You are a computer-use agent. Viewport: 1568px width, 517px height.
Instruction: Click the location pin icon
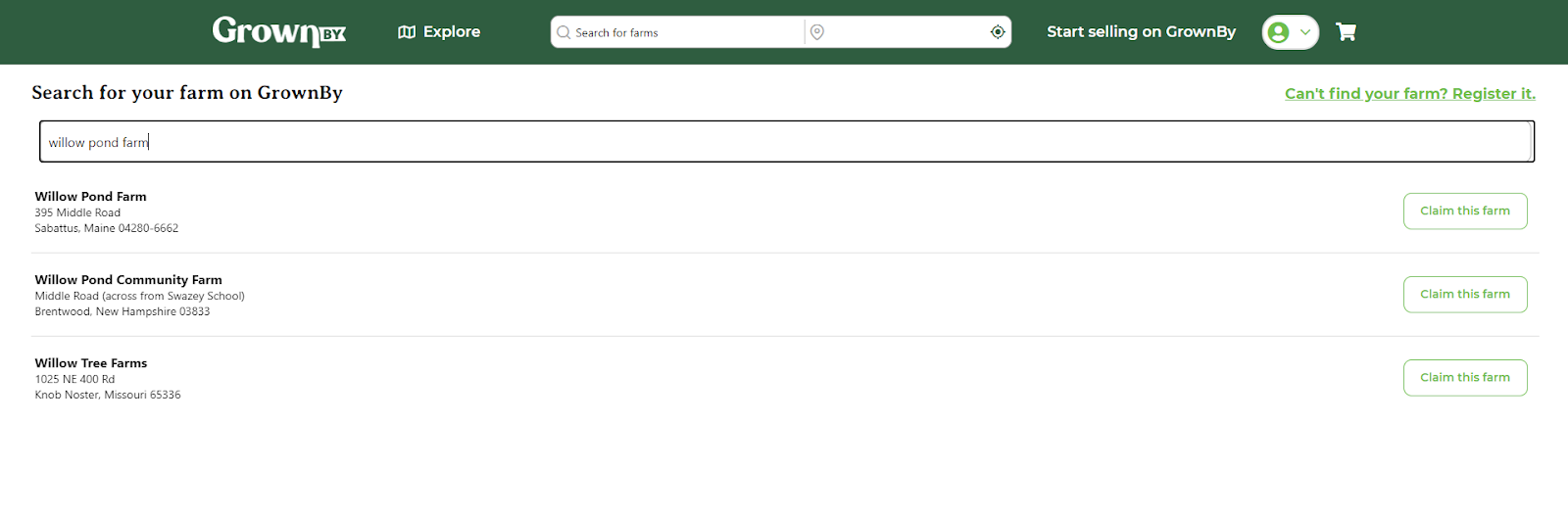817,32
